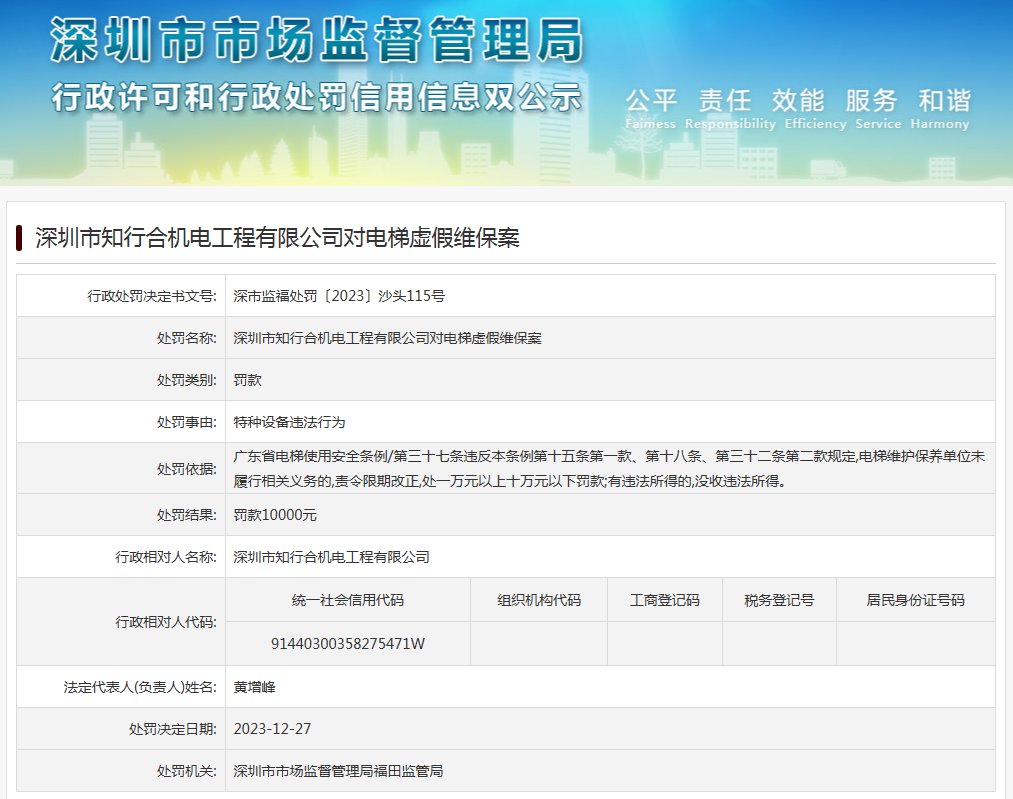This screenshot has height=799, width=1013.
Task: Click the dark red bar beside the case title
Action: click(19, 238)
